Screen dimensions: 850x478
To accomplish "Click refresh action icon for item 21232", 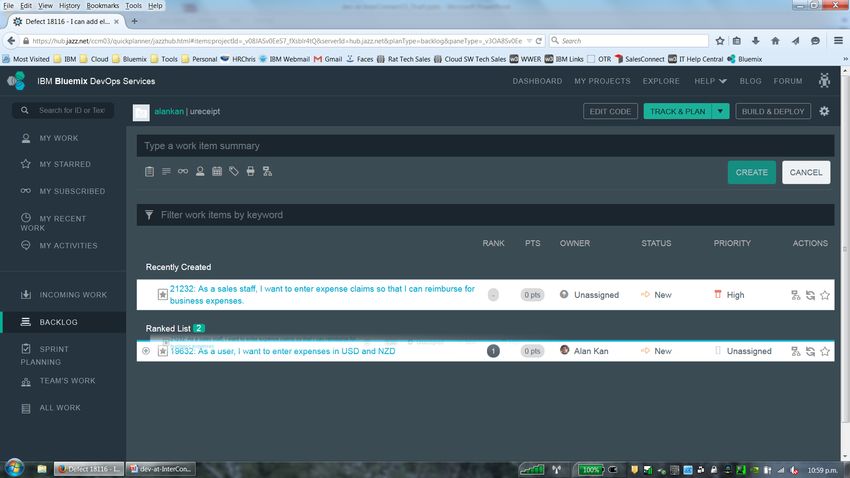I will pos(810,295).
